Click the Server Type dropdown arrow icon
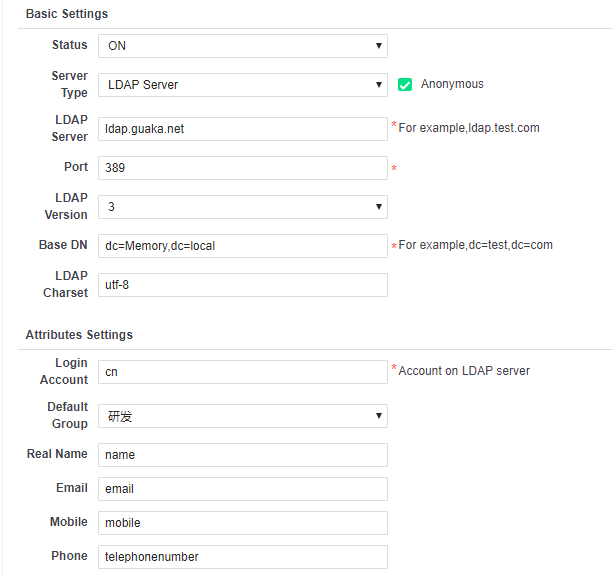This screenshot has height=574, width=613. pyautogui.click(x=378, y=85)
